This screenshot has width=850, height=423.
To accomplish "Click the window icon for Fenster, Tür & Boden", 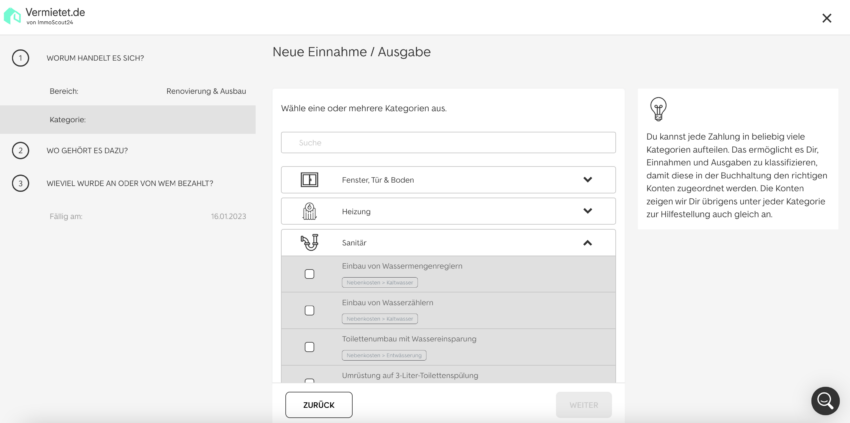I will (309, 180).
